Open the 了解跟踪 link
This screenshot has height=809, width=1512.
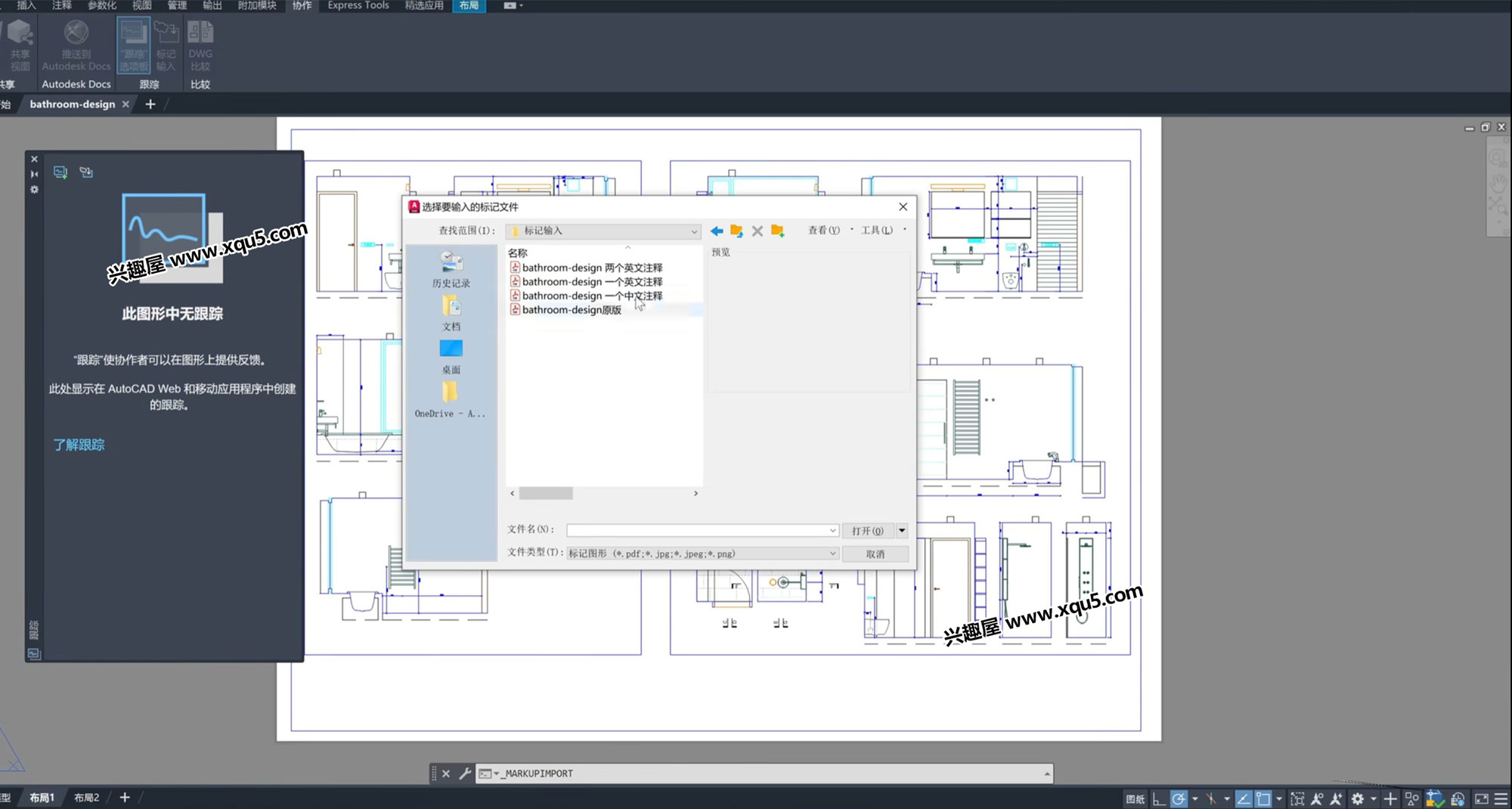click(79, 445)
